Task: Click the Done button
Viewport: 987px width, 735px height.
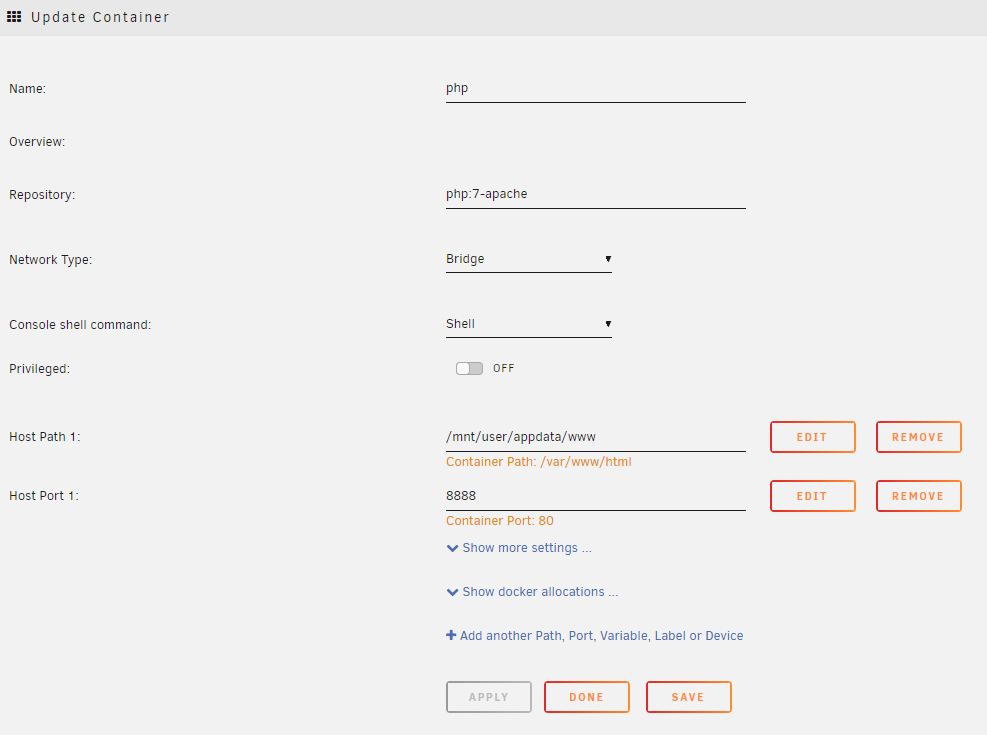Action: 587,697
